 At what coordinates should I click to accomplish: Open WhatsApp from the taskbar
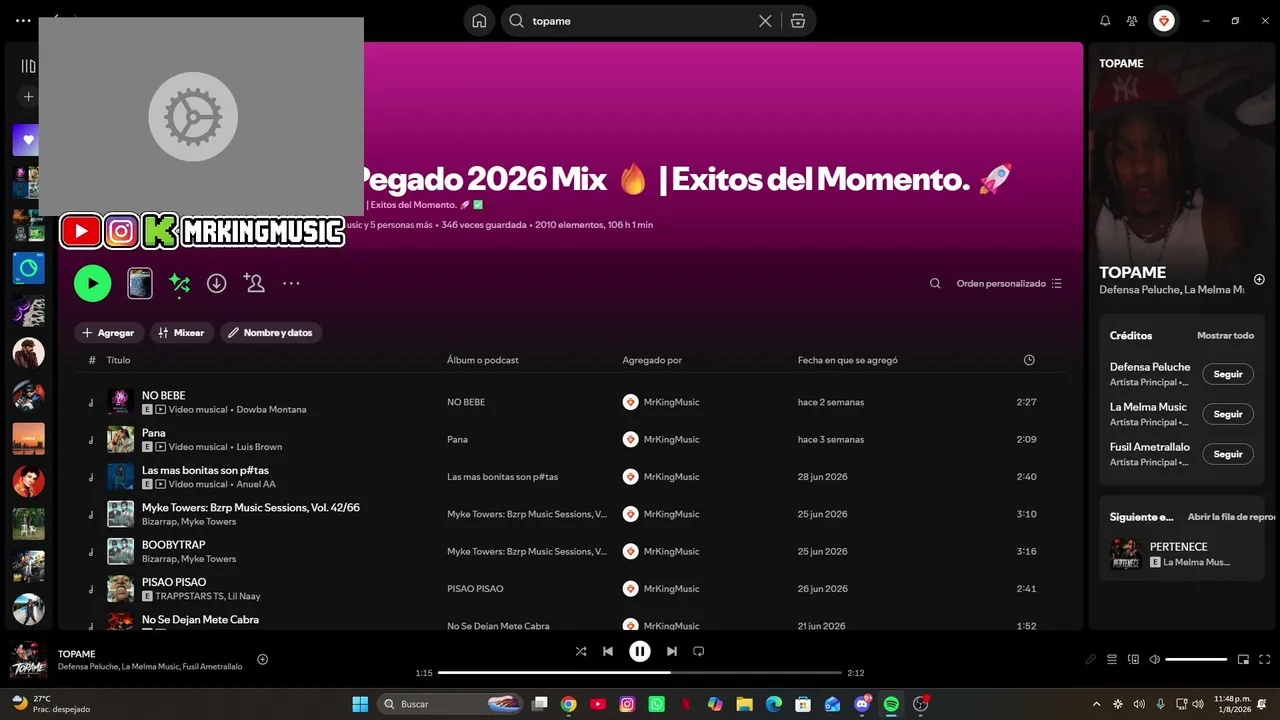click(x=656, y=704)
